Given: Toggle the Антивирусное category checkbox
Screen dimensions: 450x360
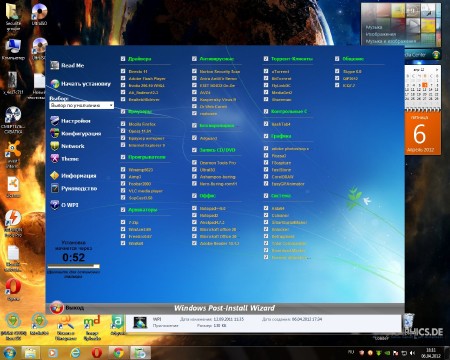Looking at the screenshot, I should coord(194,59).
